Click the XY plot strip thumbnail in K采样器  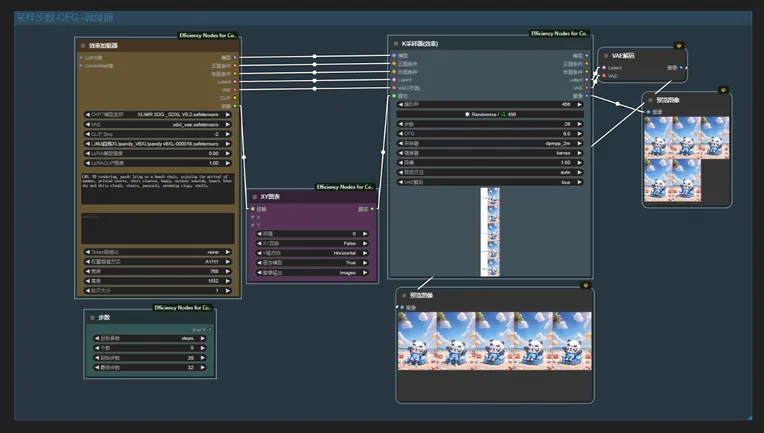[490, 232]
